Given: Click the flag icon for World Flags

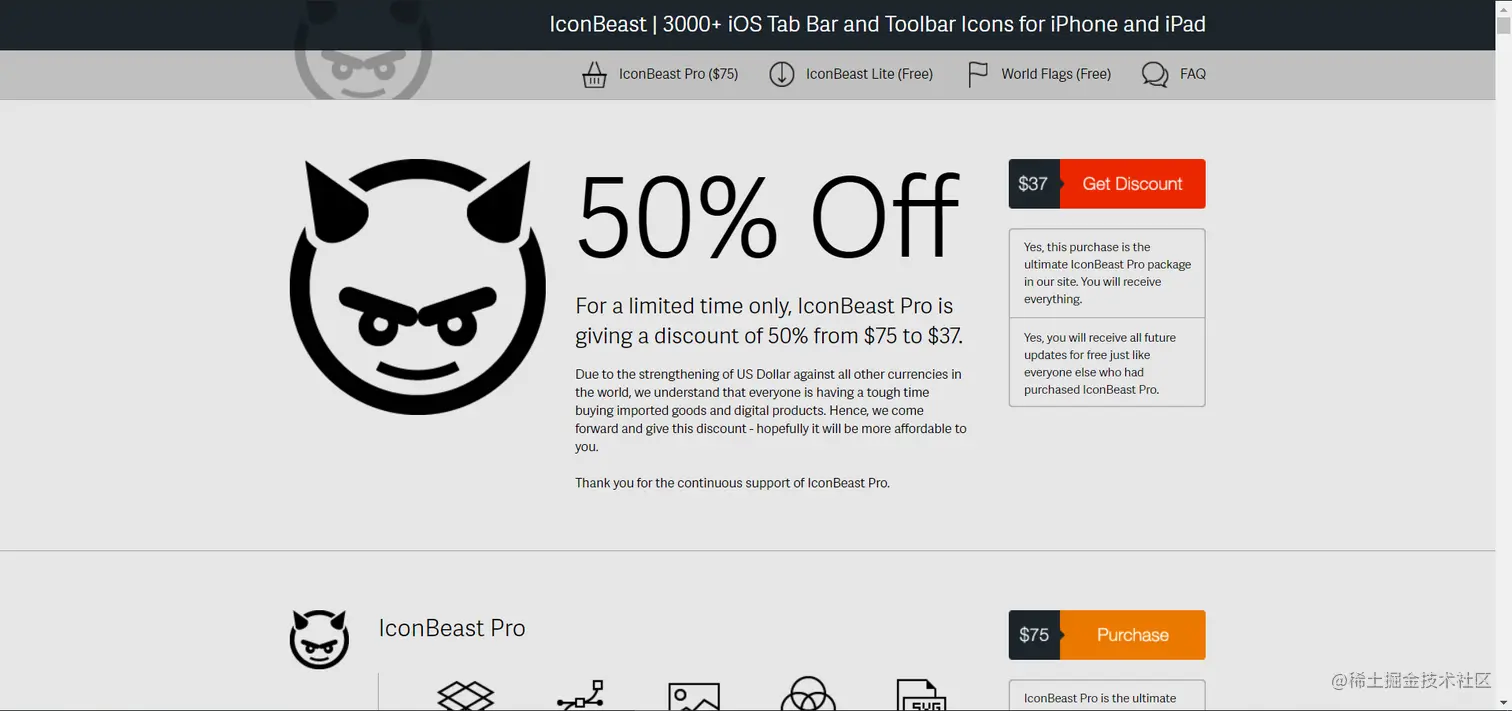Looking at the screenshot, I should (978, 74).
